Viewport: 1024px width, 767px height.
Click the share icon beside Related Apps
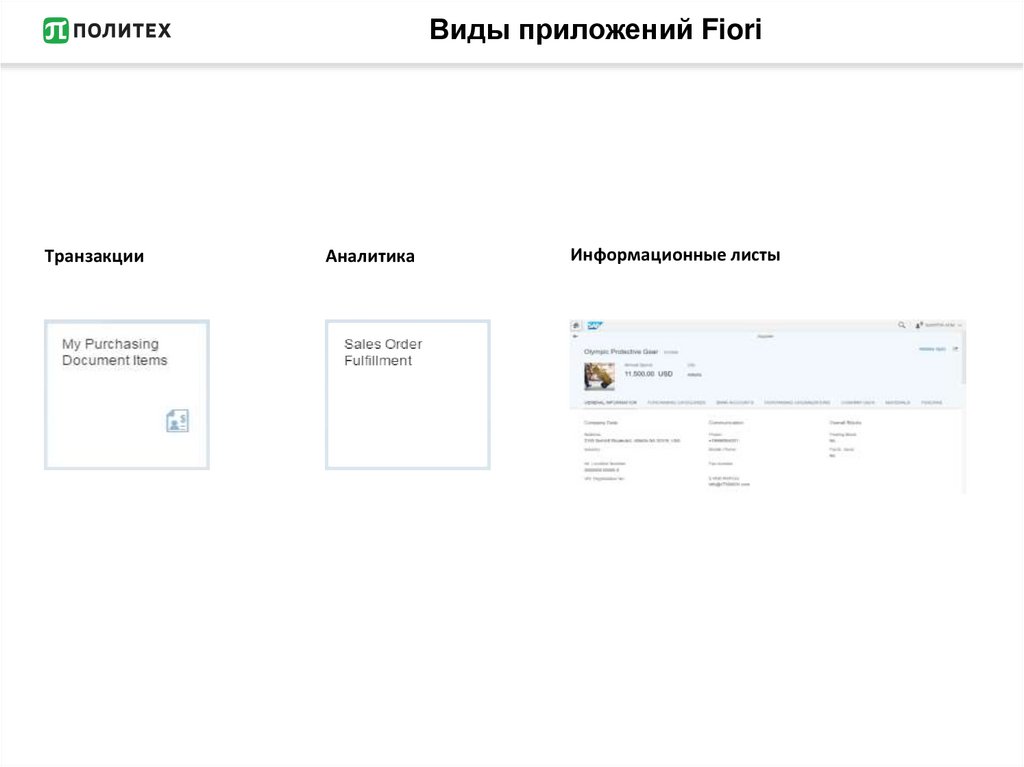click(x=955, y=349)
